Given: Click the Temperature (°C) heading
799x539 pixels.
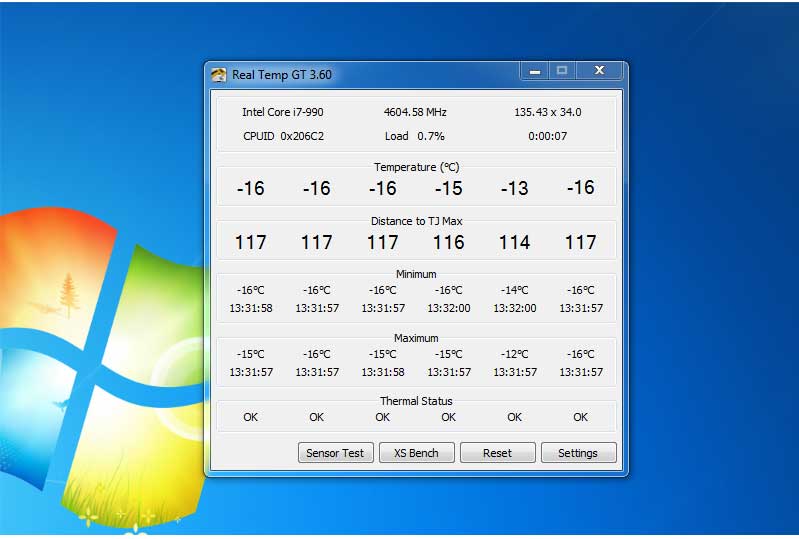Looking at the screenshot, I should (416, 167).
